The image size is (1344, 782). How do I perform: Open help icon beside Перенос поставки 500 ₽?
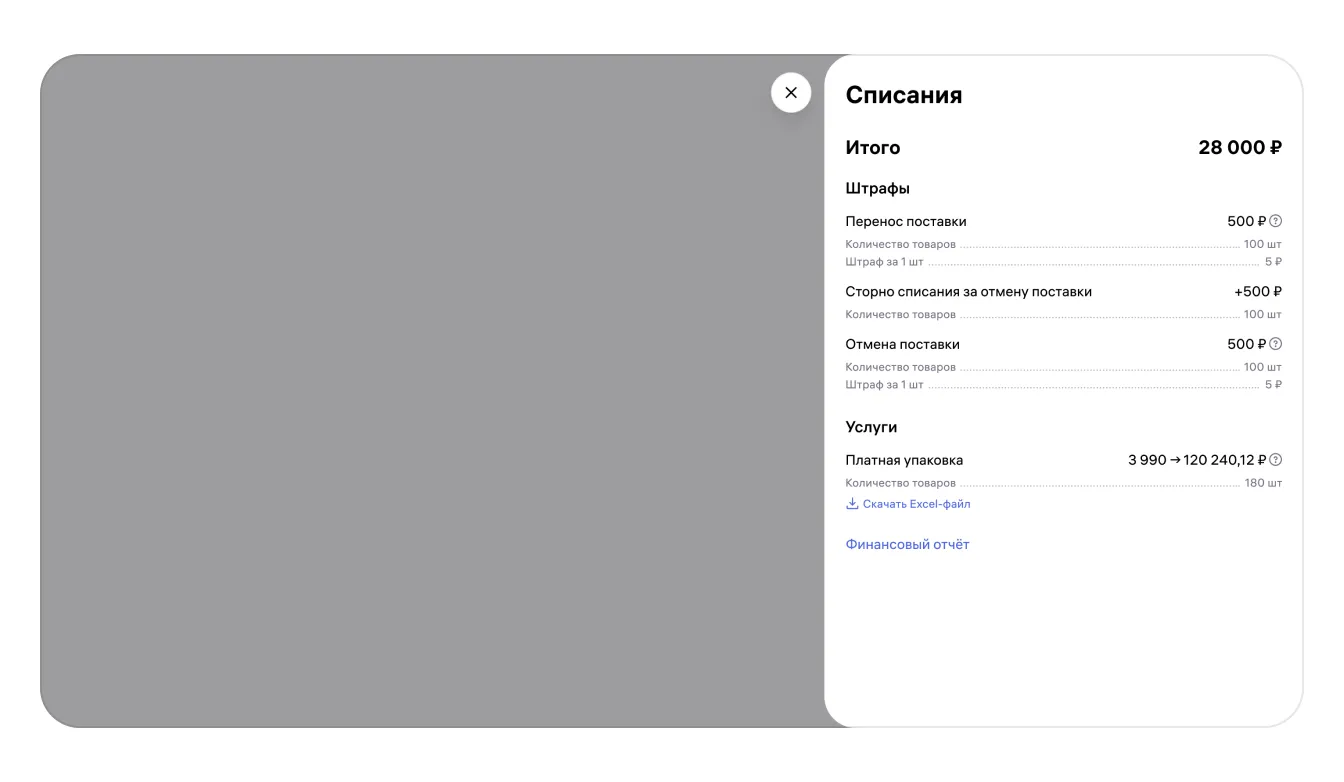(x=1276, y=222)
